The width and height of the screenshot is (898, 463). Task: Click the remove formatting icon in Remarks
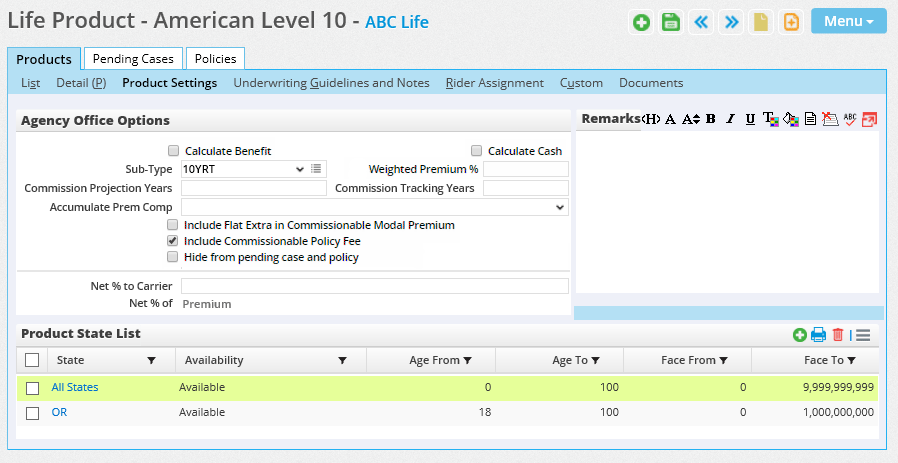[830, 119]
